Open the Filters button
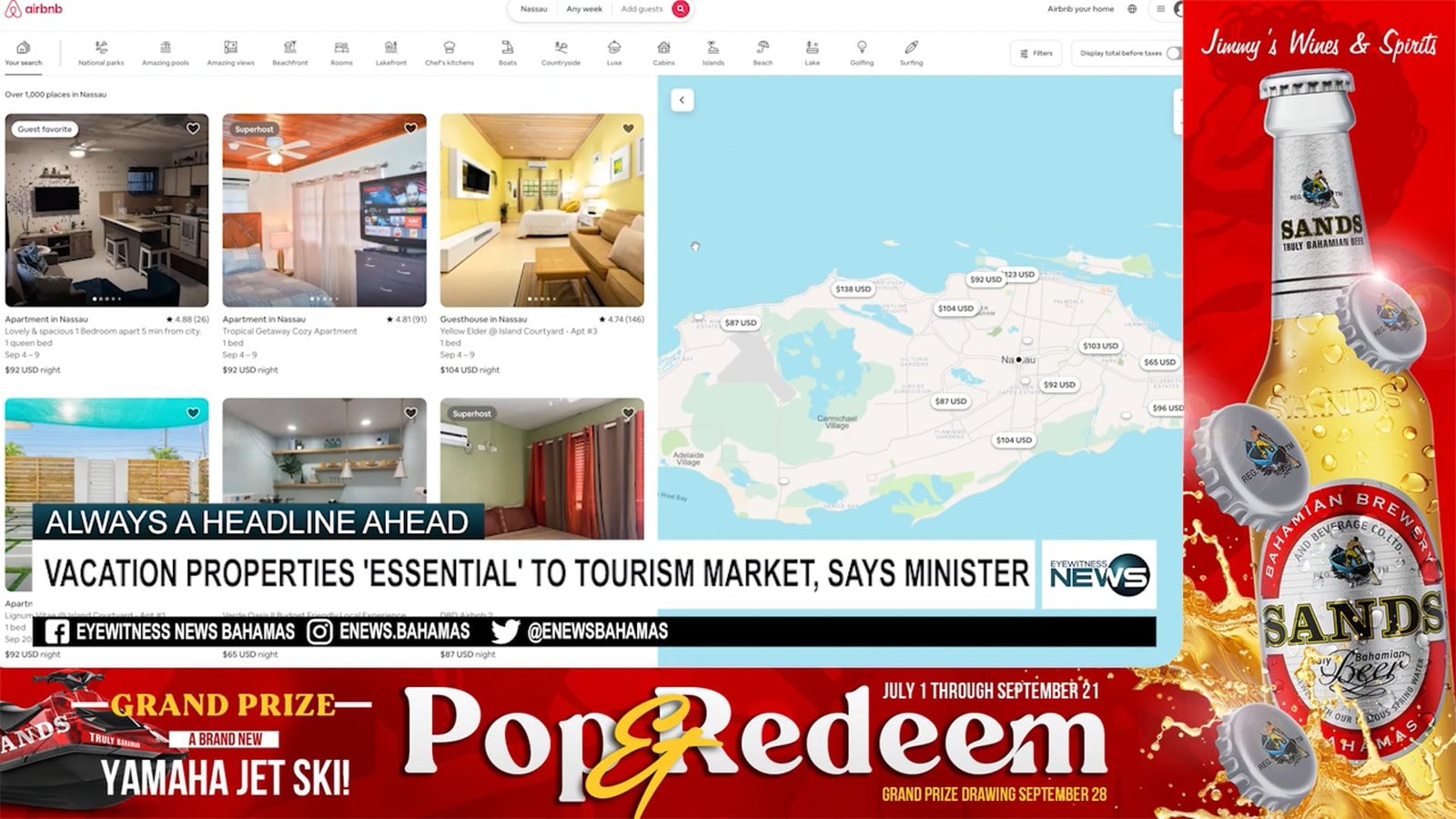The image size is (1456, 819). pos(1036,53)
